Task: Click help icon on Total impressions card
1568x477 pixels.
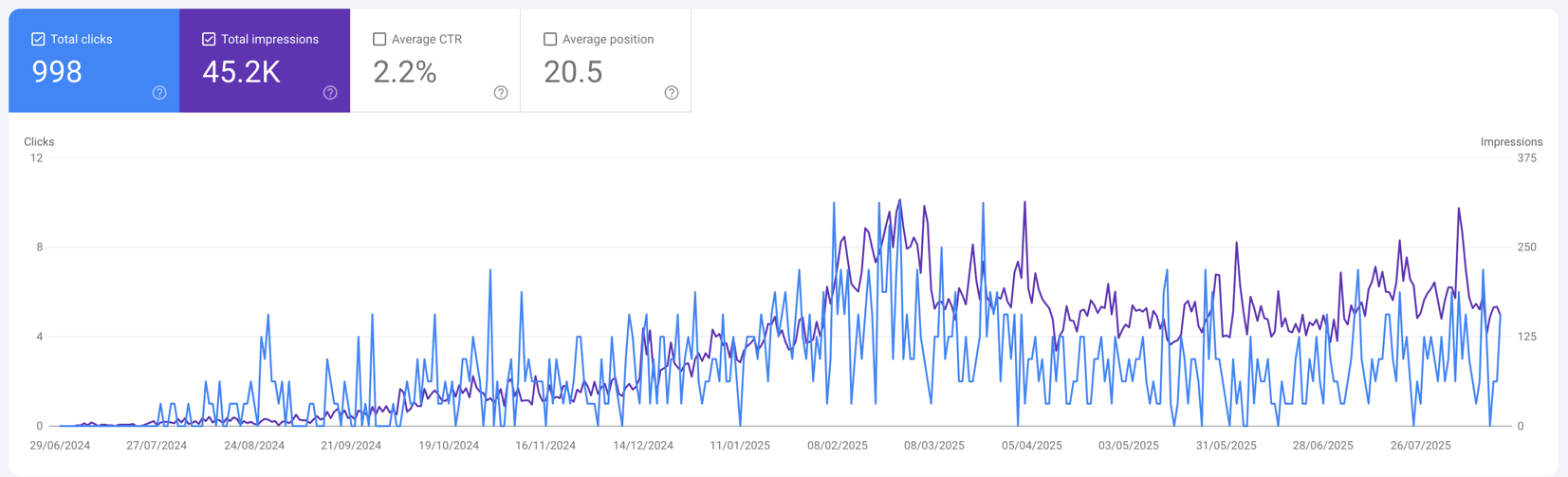Action: [330, 93]
